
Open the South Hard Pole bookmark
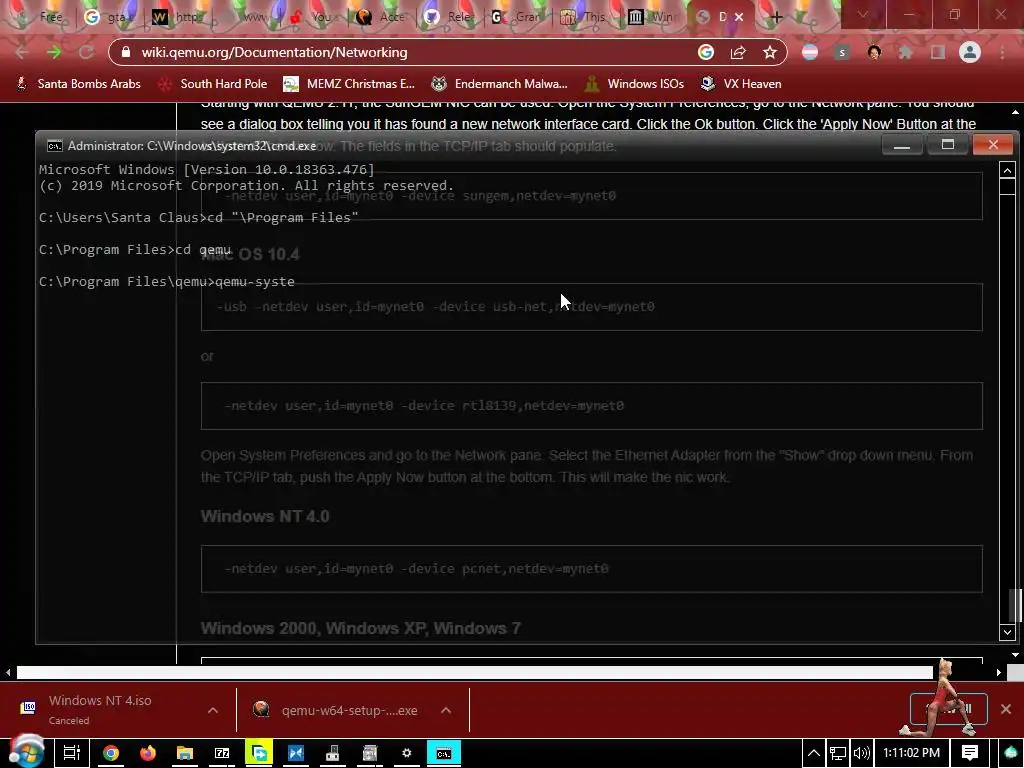[x=214, y=84]
